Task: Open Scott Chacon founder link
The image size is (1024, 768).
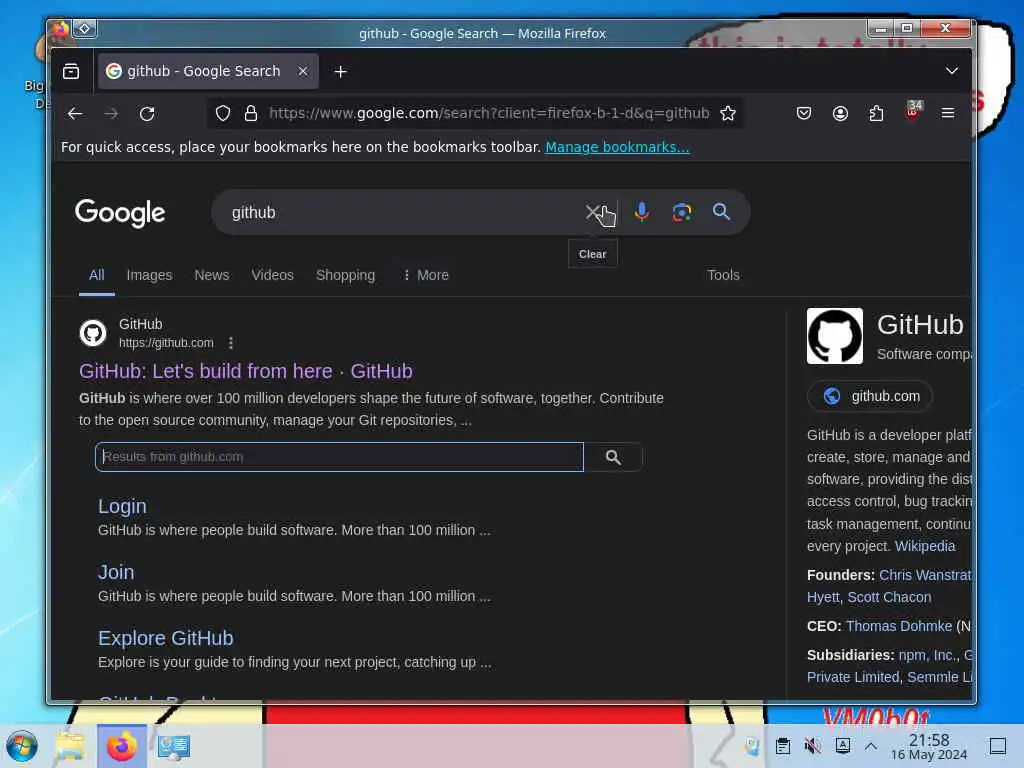Action: pos(889,597)
